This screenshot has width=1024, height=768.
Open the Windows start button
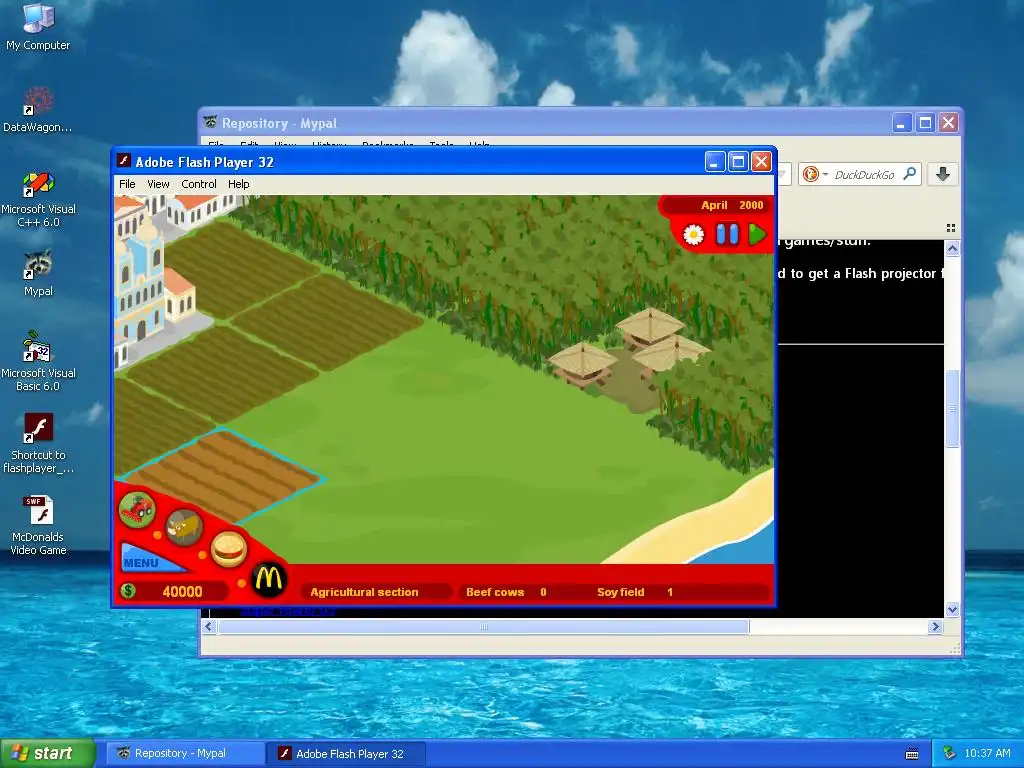tap(47, 753)
